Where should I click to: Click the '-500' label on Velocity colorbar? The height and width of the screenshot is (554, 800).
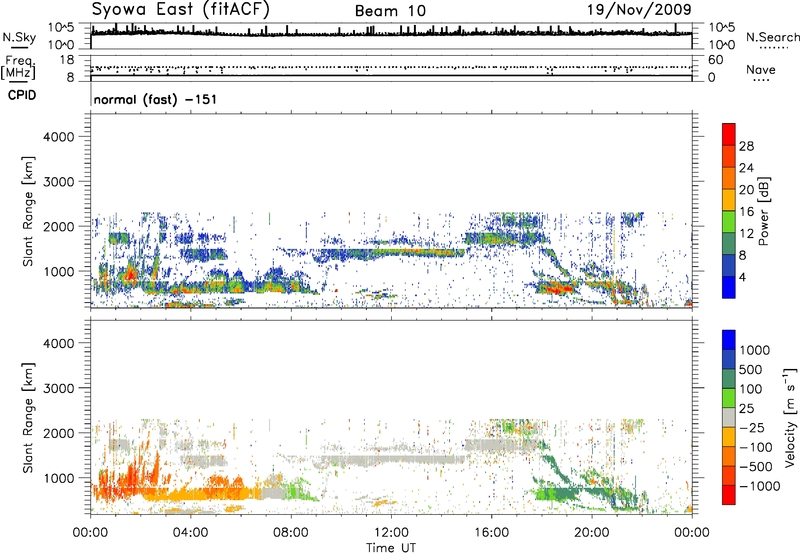[756, 466]
